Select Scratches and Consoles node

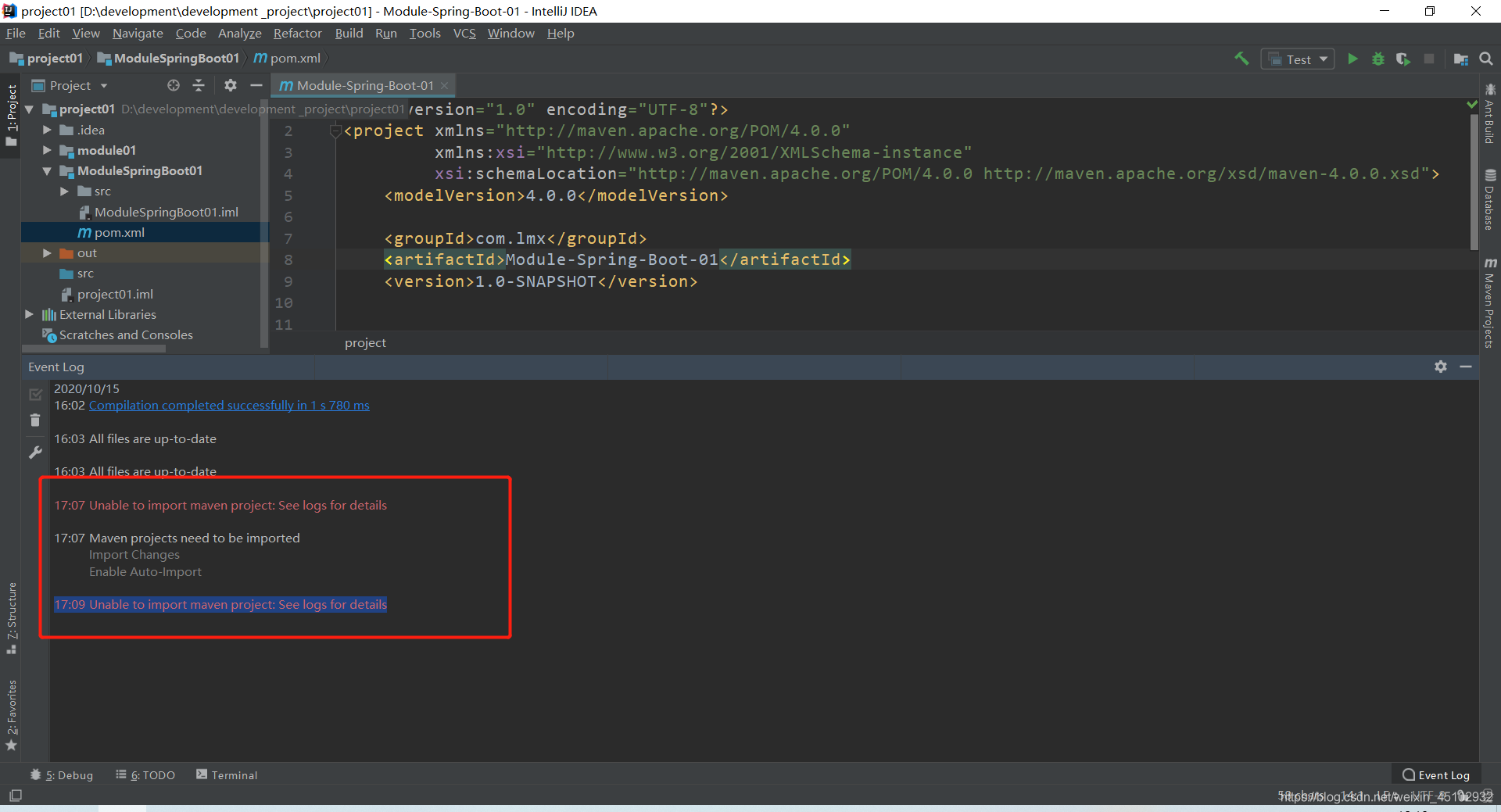(117, 335)
